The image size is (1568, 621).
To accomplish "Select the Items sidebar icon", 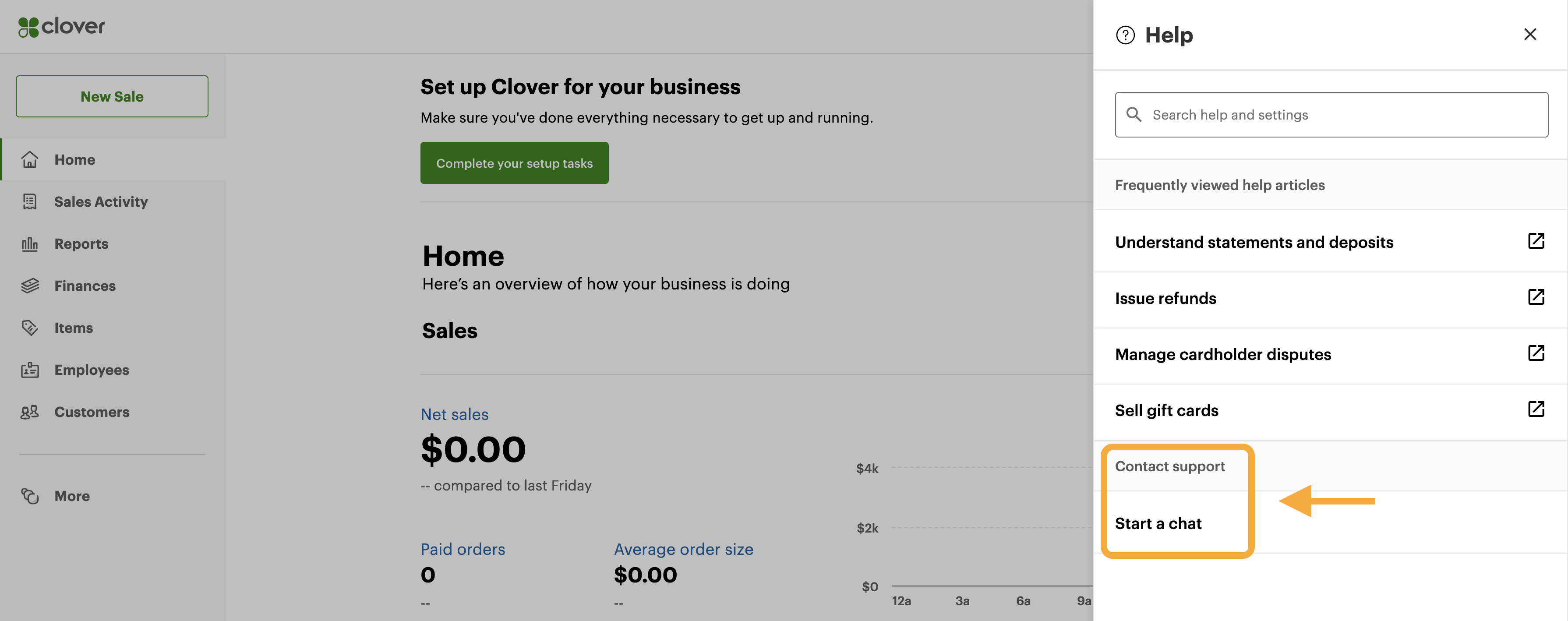I will [x=30, y=328].
